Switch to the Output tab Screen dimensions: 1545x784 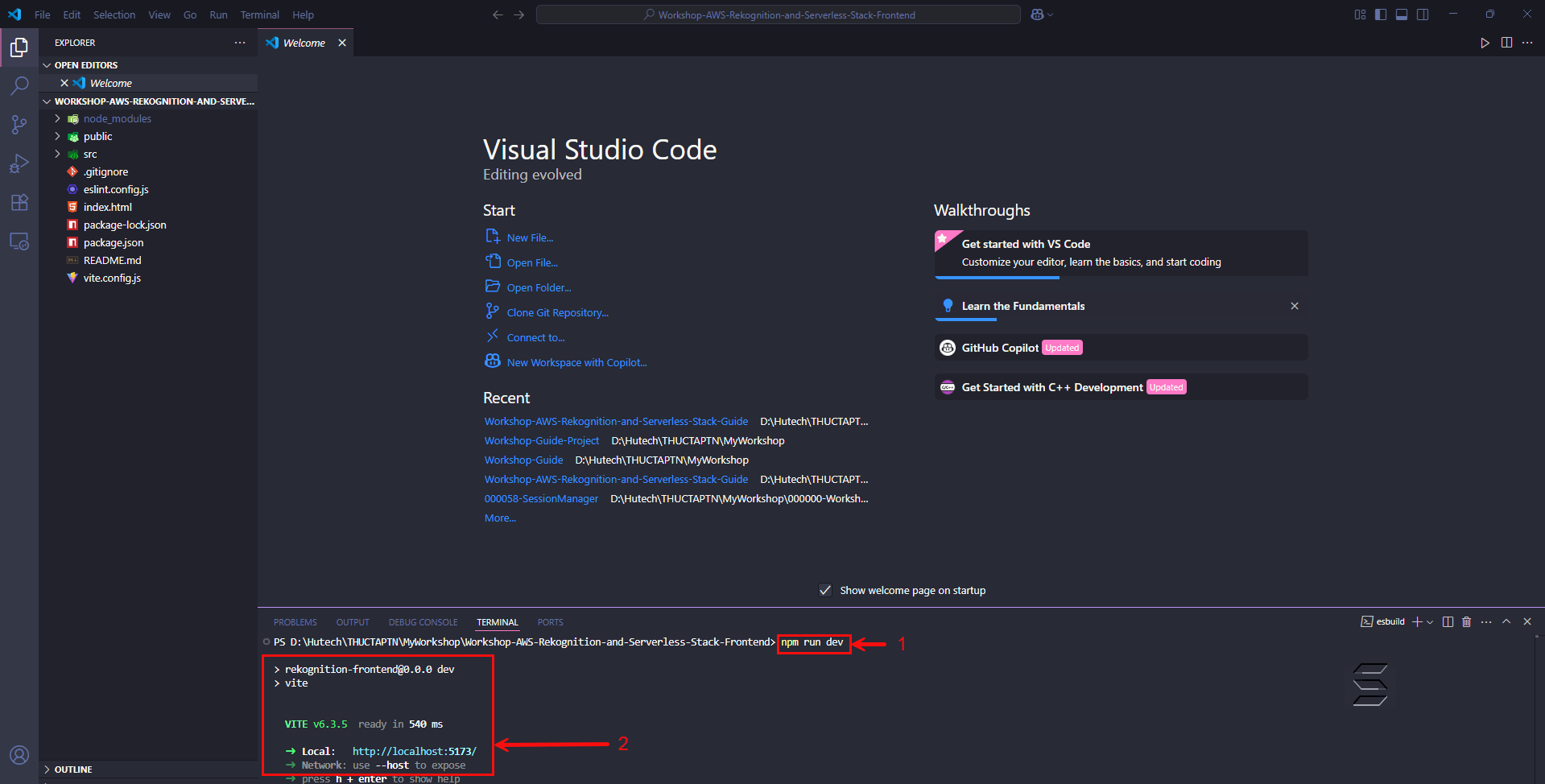coord(353,622)
